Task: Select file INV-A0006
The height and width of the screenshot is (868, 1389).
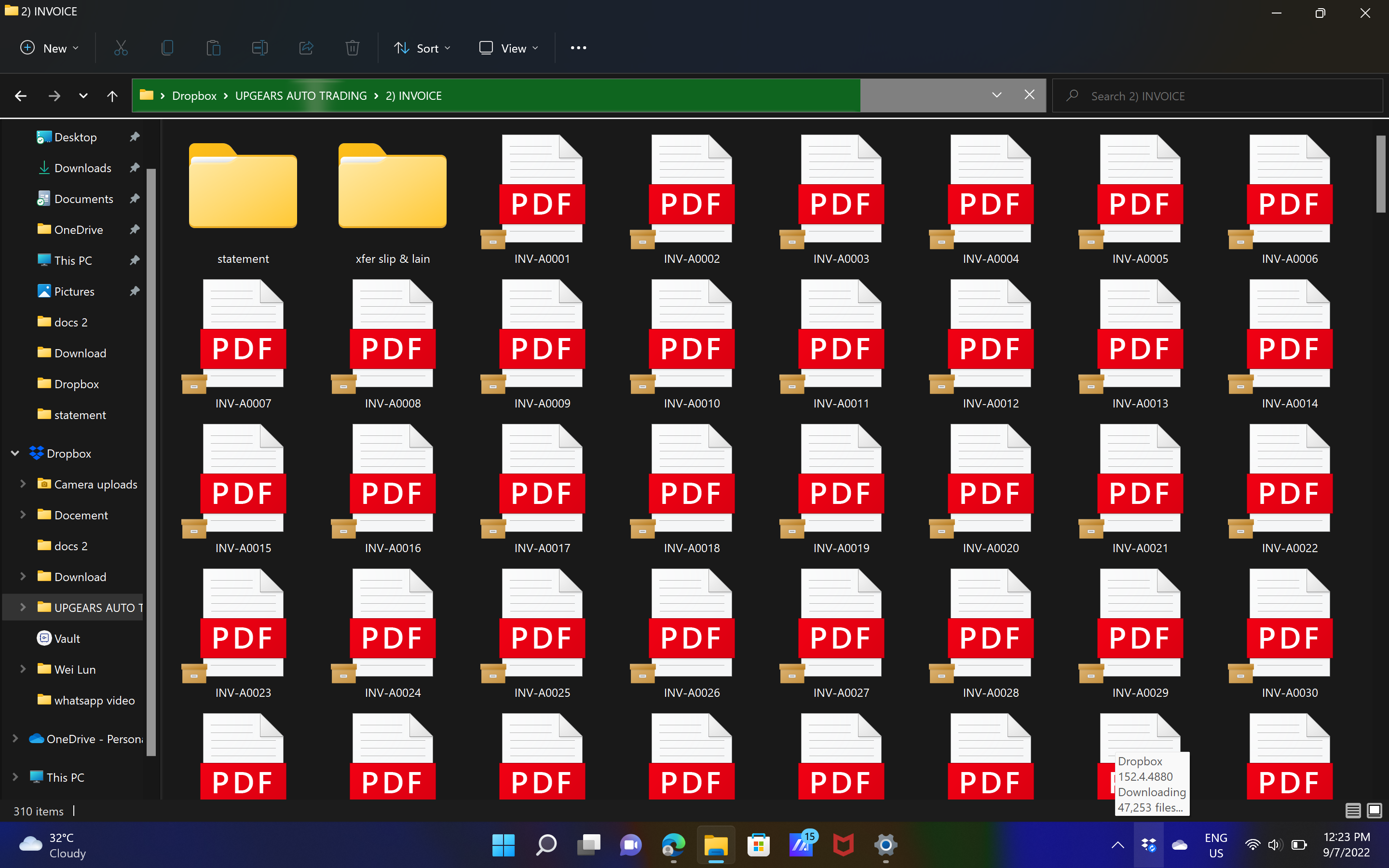Action: click(1290, 199)
